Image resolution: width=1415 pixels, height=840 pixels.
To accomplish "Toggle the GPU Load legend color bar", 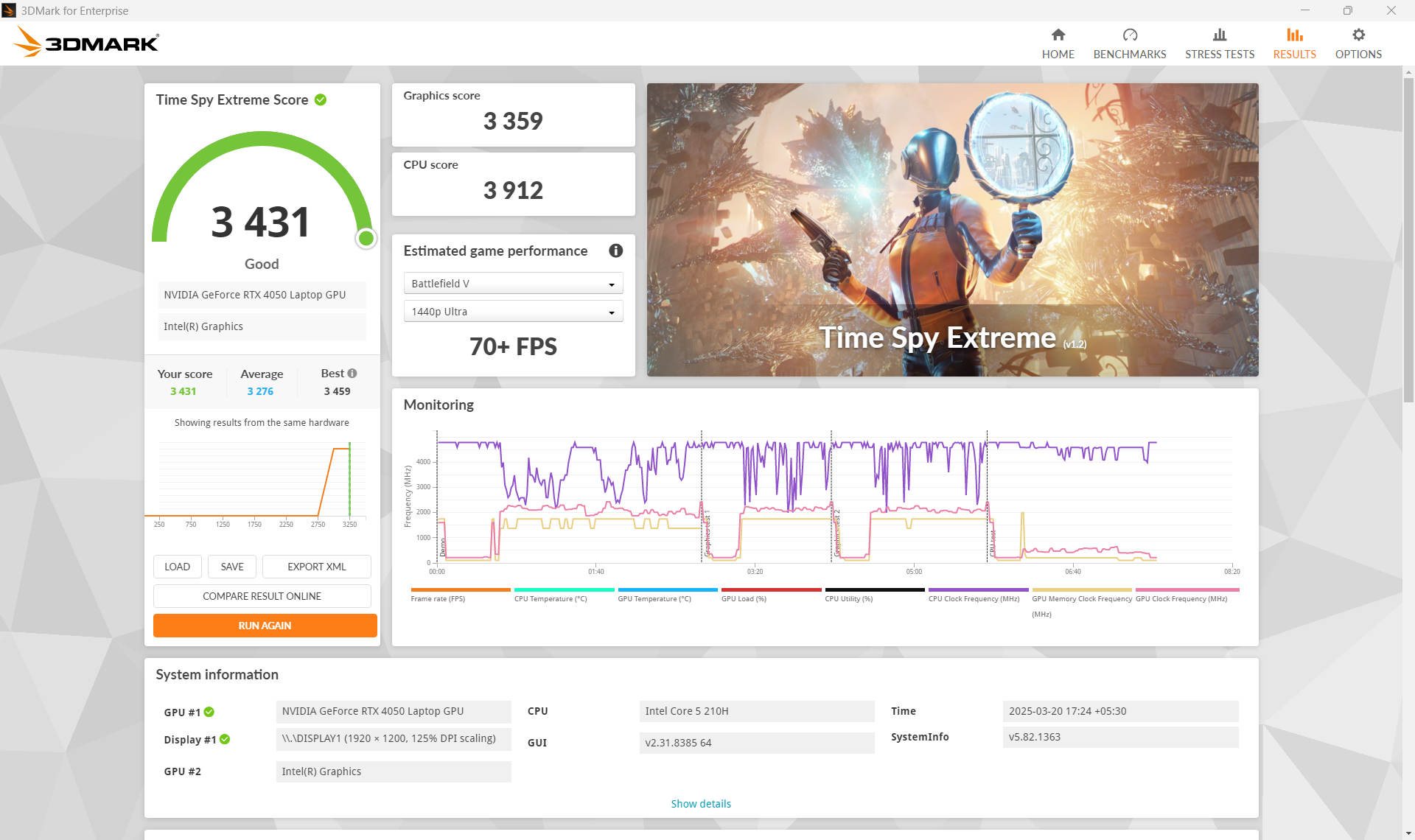I will click(x=770, y=590).
